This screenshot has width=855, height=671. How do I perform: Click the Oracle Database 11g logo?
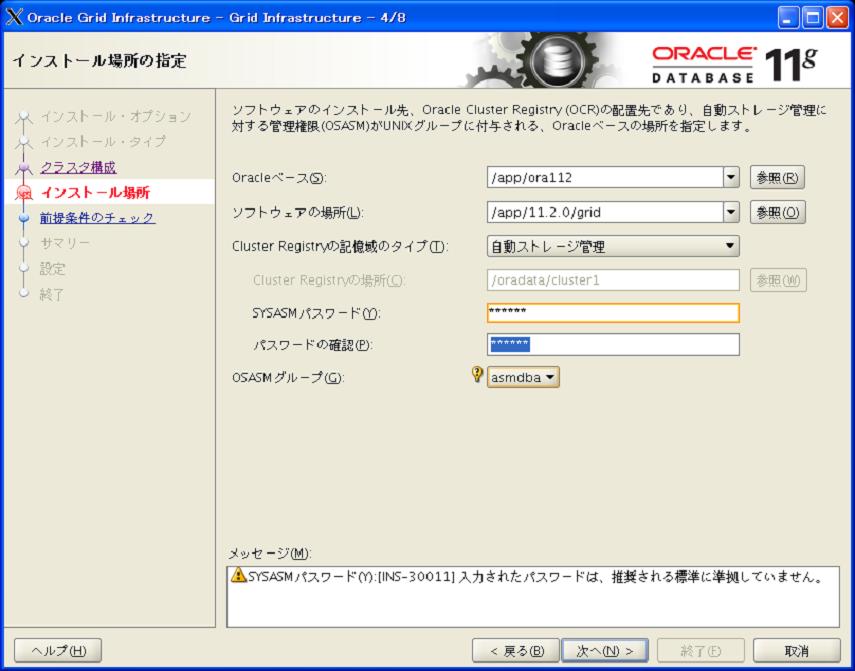734,64
